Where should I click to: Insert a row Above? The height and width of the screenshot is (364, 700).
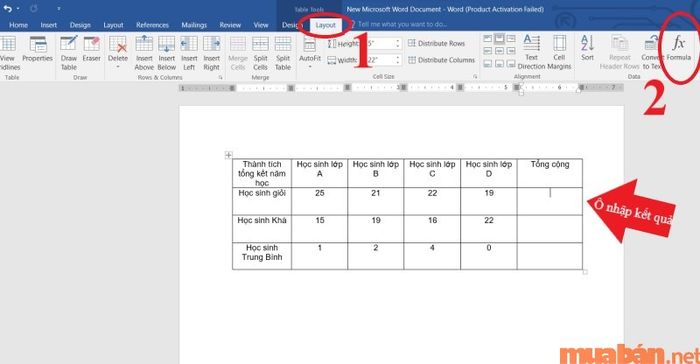[x=144, y=53]
